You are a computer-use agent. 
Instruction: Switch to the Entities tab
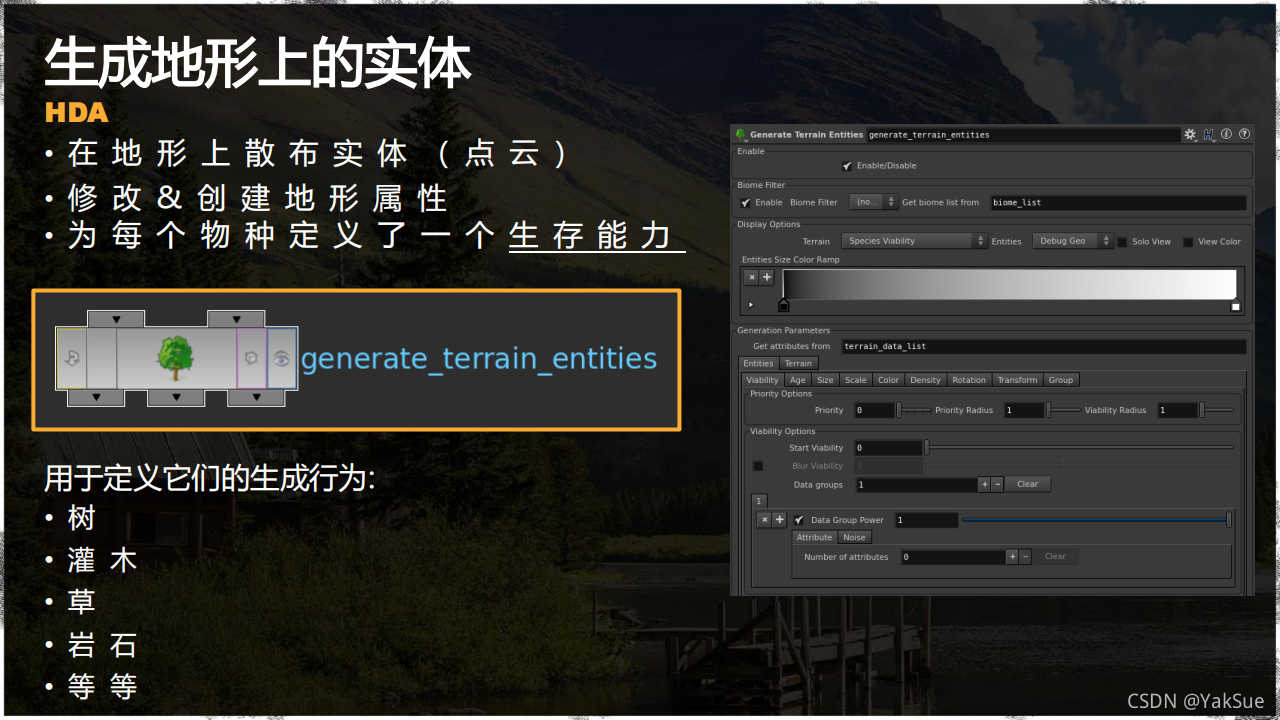(x=758, y=363)
